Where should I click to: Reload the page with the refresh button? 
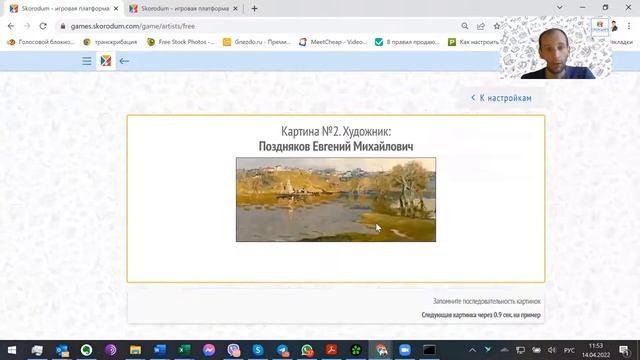pos(43,26)
